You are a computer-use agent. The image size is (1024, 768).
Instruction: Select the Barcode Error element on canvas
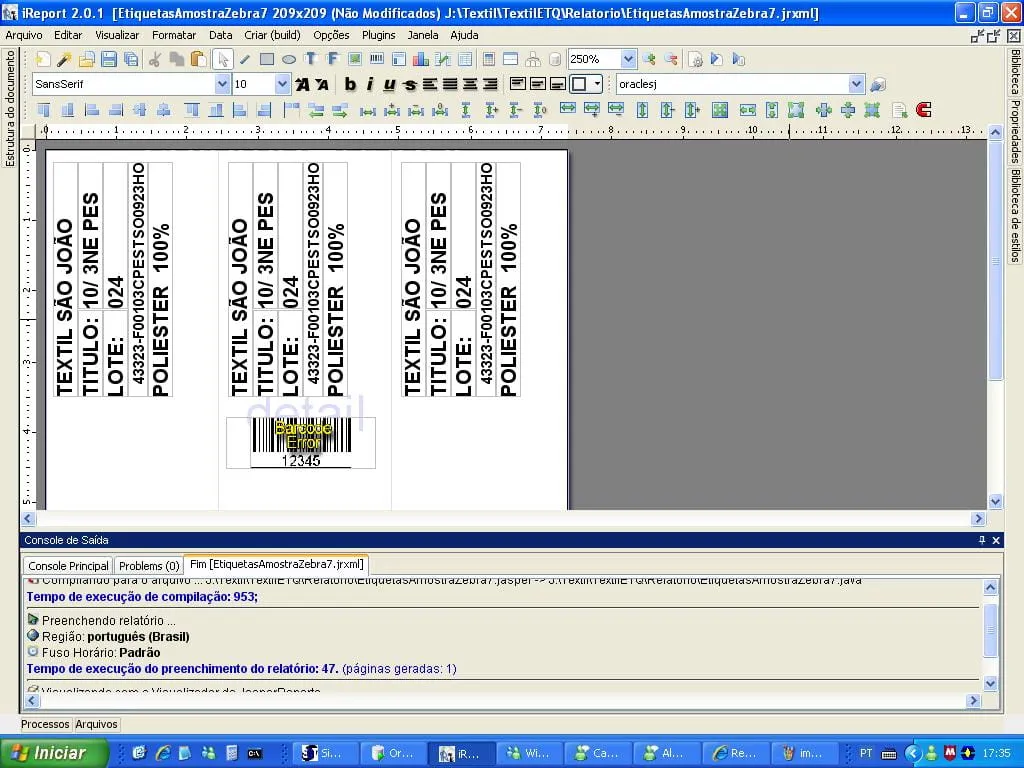pos(301,443)
